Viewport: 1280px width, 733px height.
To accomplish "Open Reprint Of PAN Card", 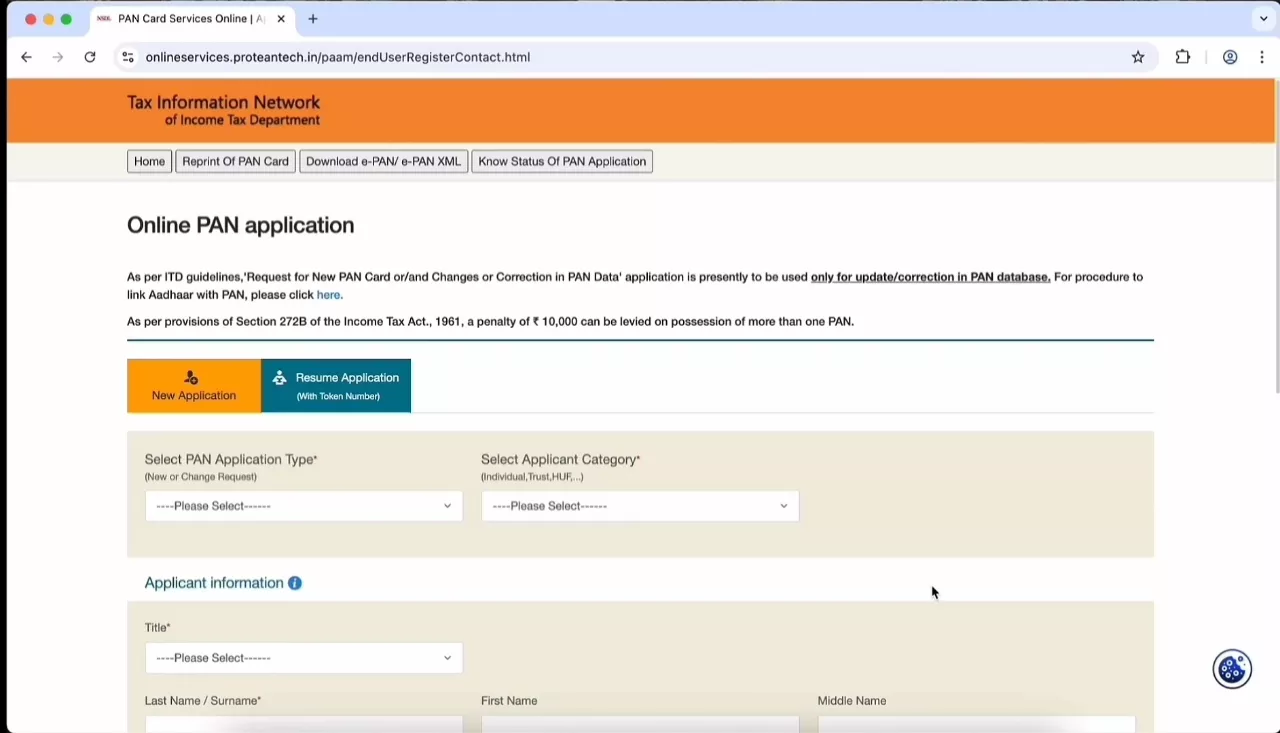I will (x=235, y=161).
